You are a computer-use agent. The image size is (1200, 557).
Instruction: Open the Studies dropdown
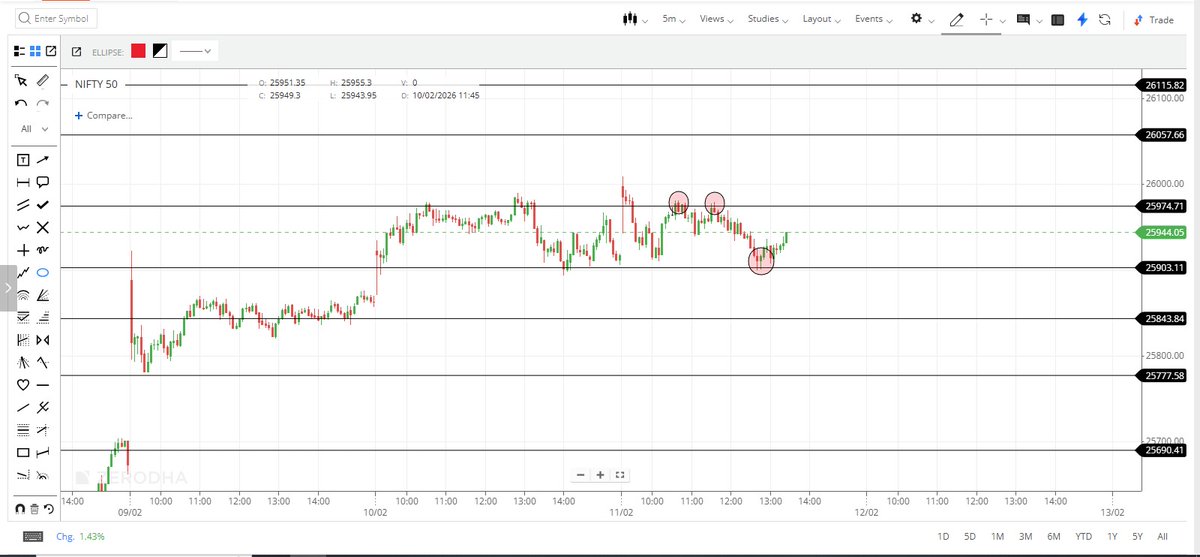coord(769,19)
